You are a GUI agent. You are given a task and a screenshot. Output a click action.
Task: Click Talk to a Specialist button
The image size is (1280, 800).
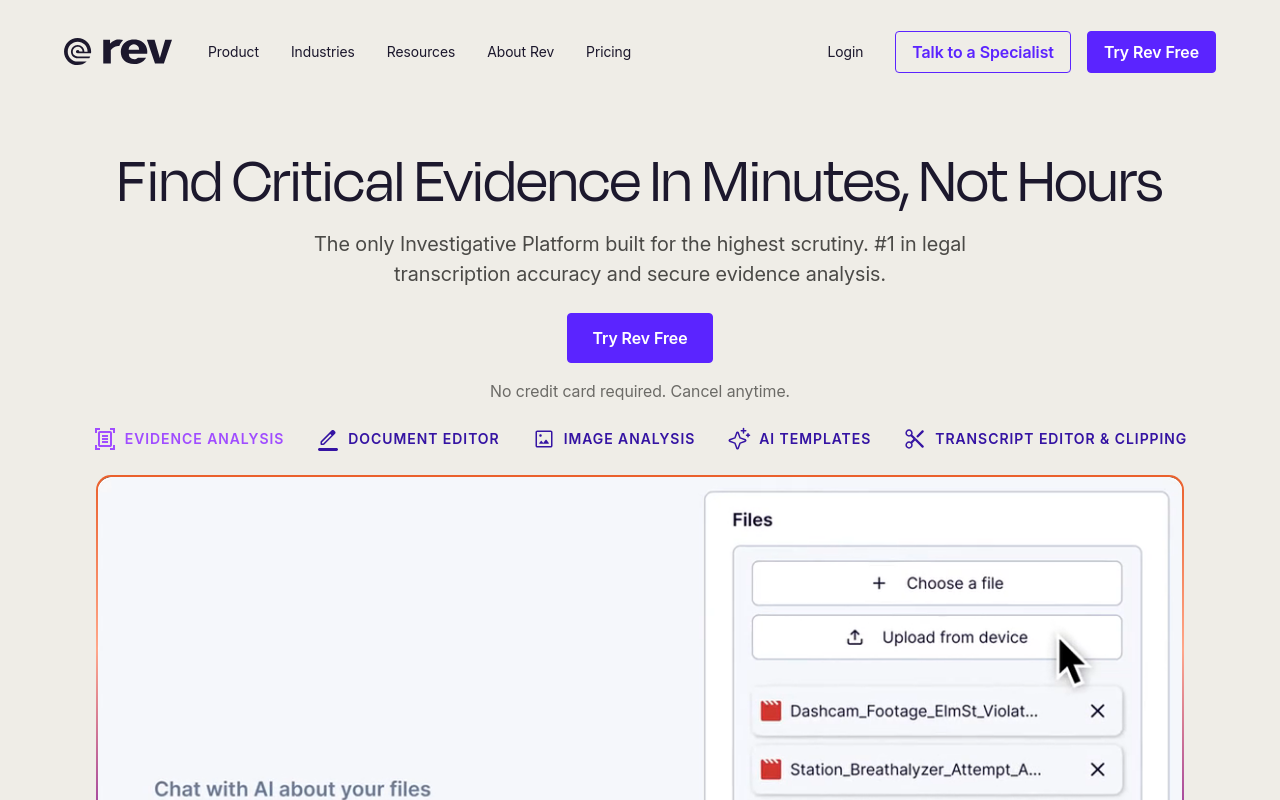coord(983,52)
